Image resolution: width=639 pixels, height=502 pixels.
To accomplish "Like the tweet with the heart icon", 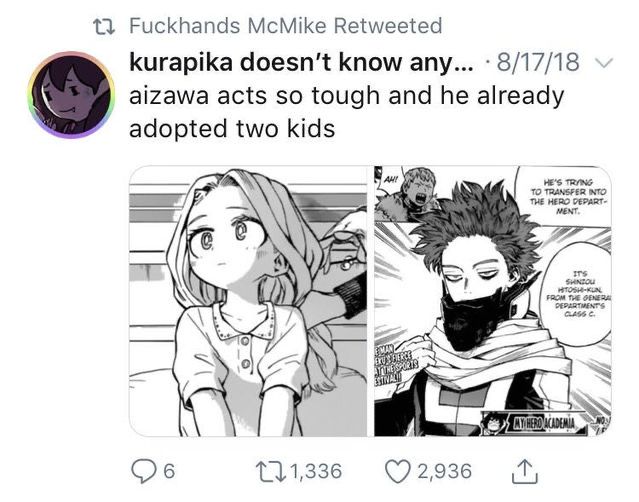I will [398, 471].
